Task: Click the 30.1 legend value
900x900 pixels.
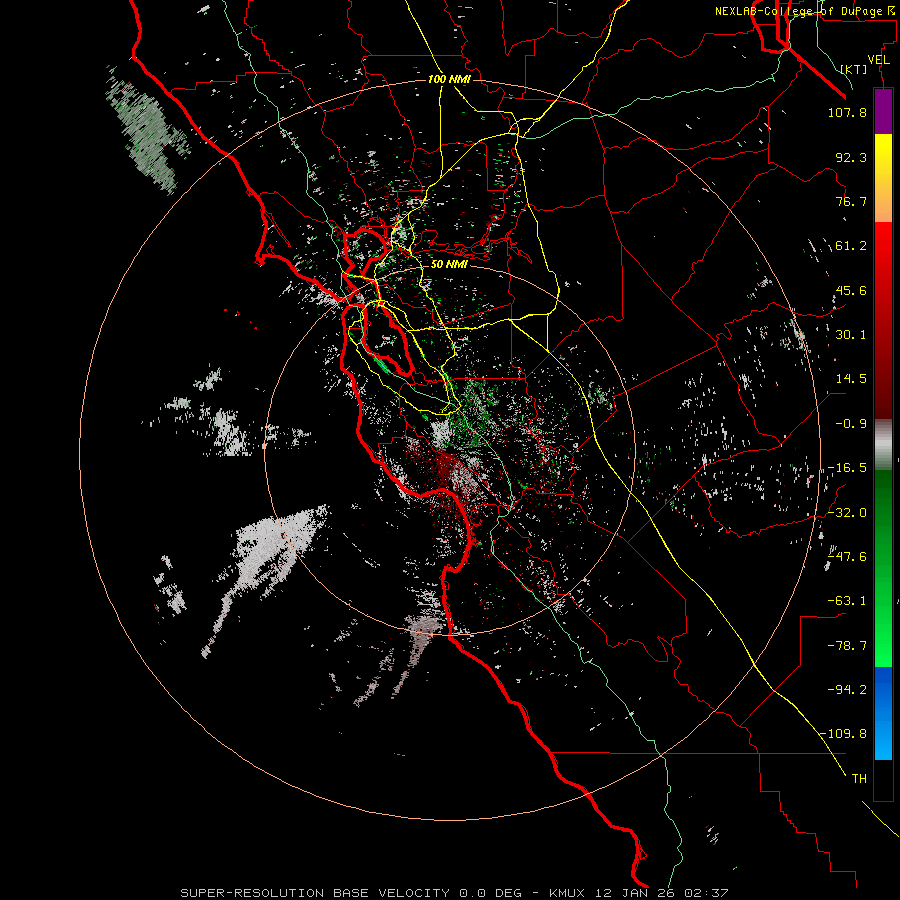Action: (x=851, y=335)
